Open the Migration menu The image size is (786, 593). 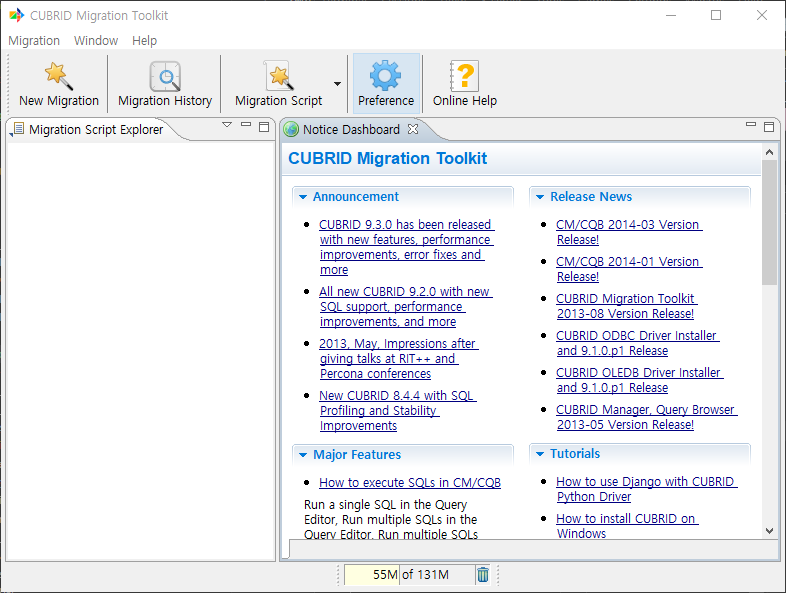pos(34,41)
